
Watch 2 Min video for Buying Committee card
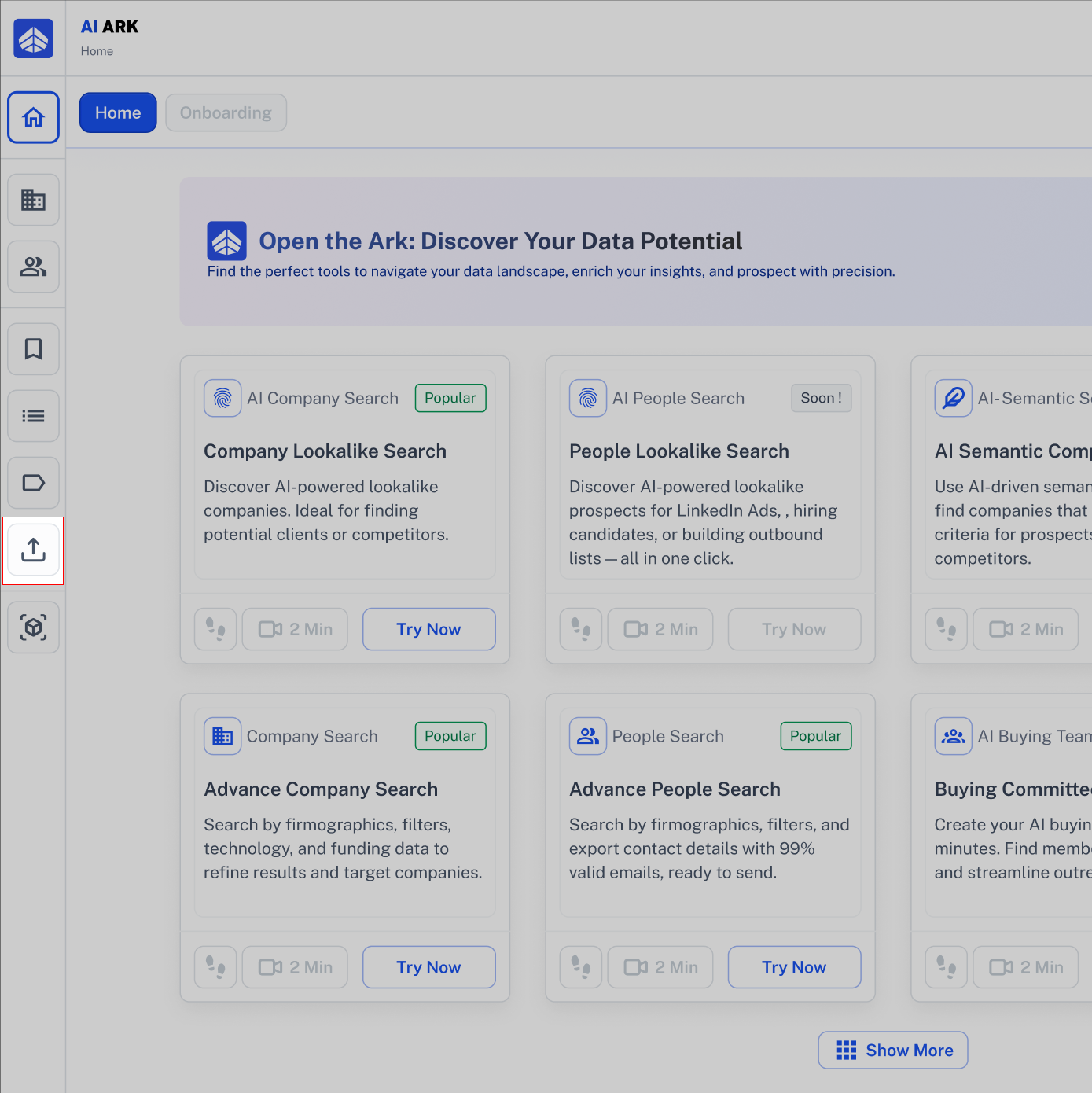pyautogui.click(x=1026, y=968)
